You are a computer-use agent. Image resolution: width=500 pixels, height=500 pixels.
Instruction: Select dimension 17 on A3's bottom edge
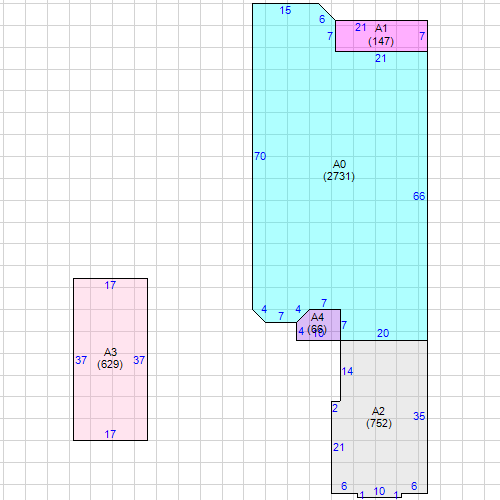(110, 434)
